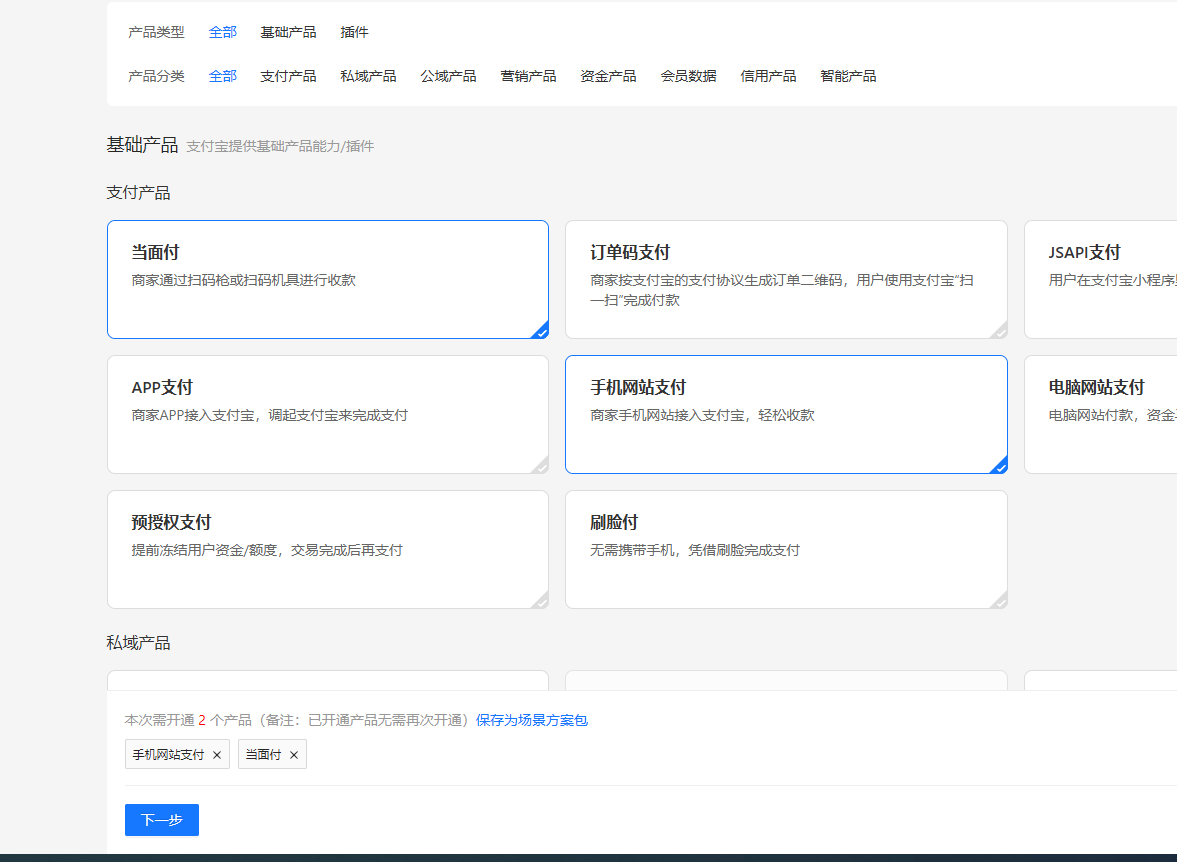
Task: Open the 保存为场景方案包 link
Action: point(531,720)
